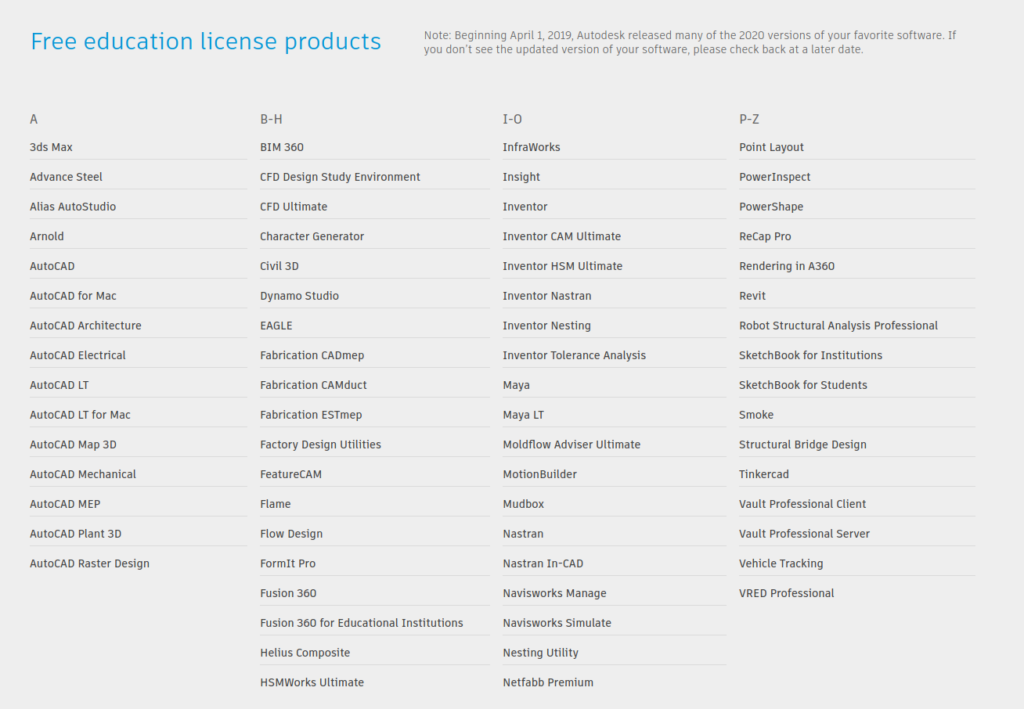Click Inventor Nastran
The height and width of the screenshot is (709, 1024).
click(547, 296)
